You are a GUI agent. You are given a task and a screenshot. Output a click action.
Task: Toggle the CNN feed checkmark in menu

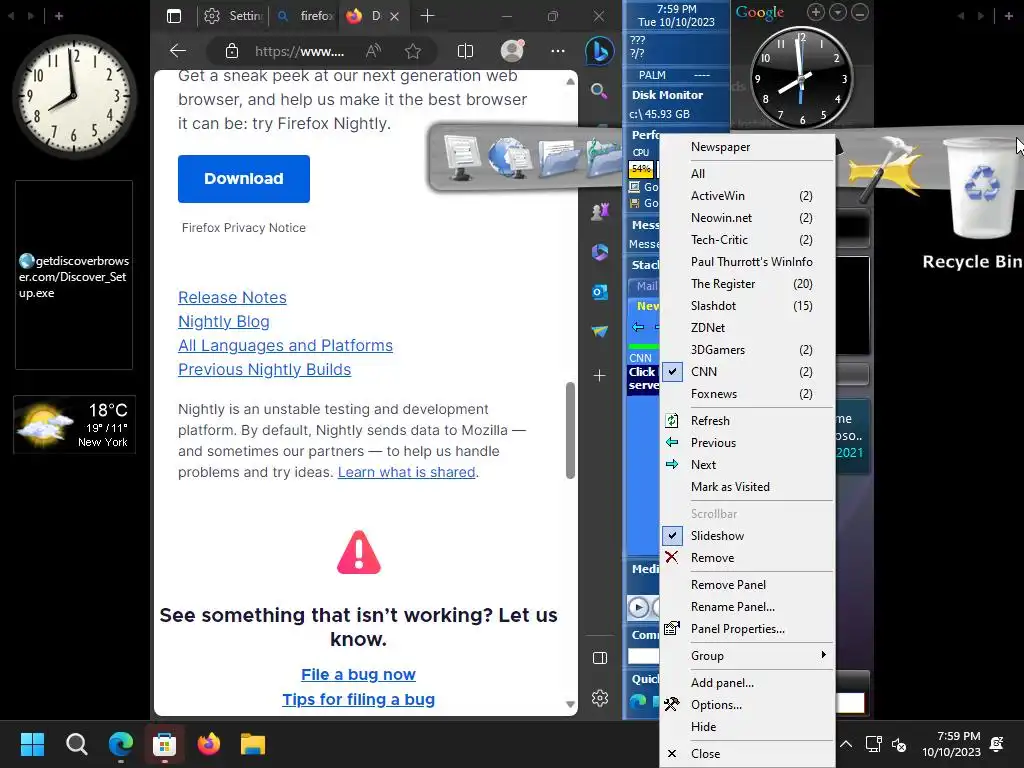pyautogui.click(x=673, y=372)
